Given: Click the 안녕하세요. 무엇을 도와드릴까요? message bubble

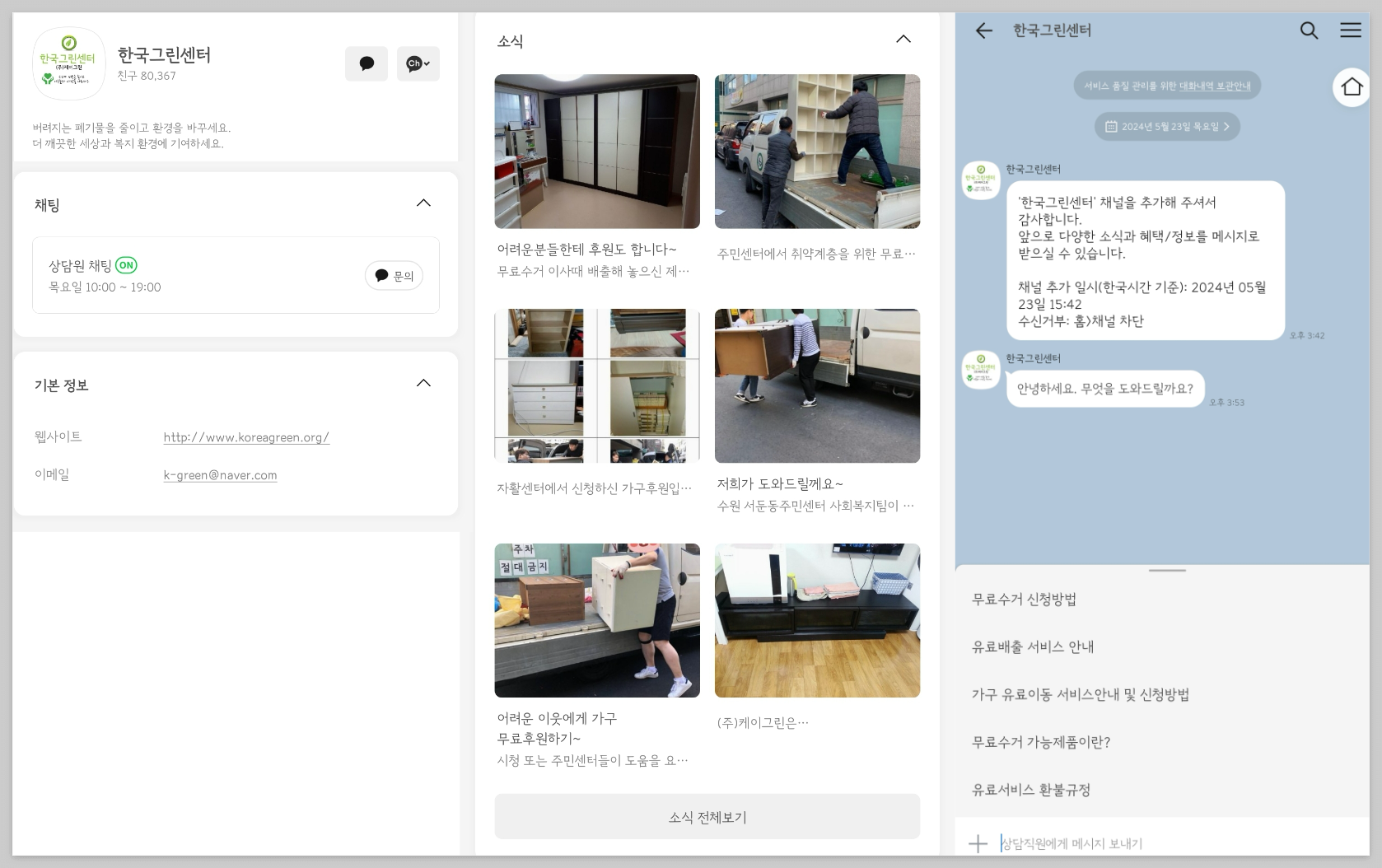Looking at the screenshot, I should [x=1105, y=389].
